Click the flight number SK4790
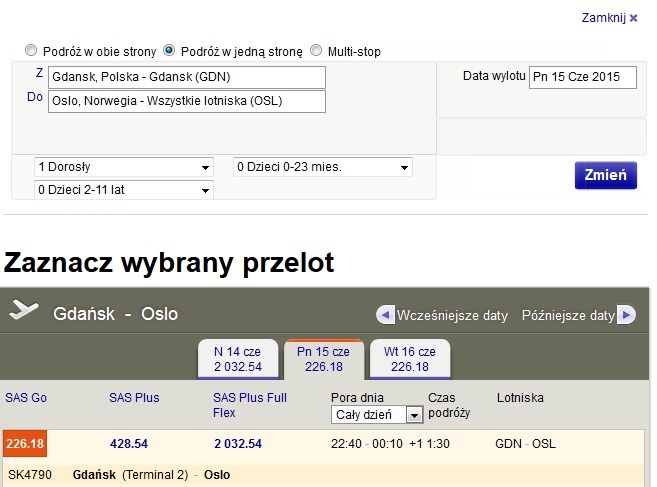 30,475
